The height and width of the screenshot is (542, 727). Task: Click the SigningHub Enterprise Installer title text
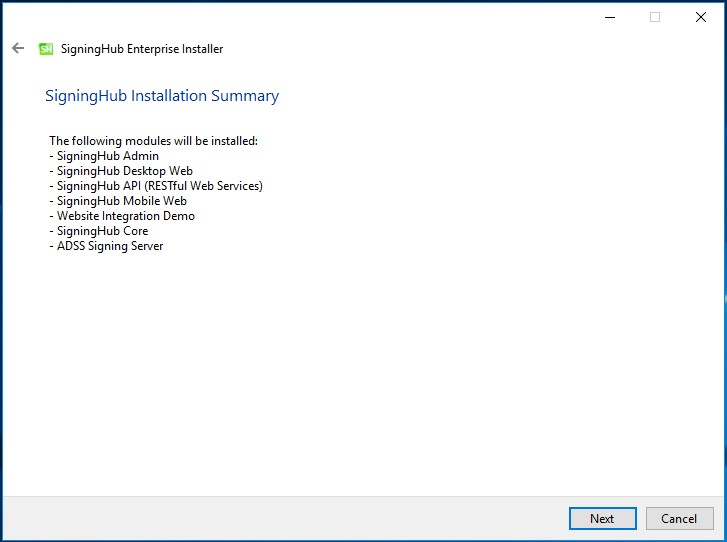click(x=142, y=49)
